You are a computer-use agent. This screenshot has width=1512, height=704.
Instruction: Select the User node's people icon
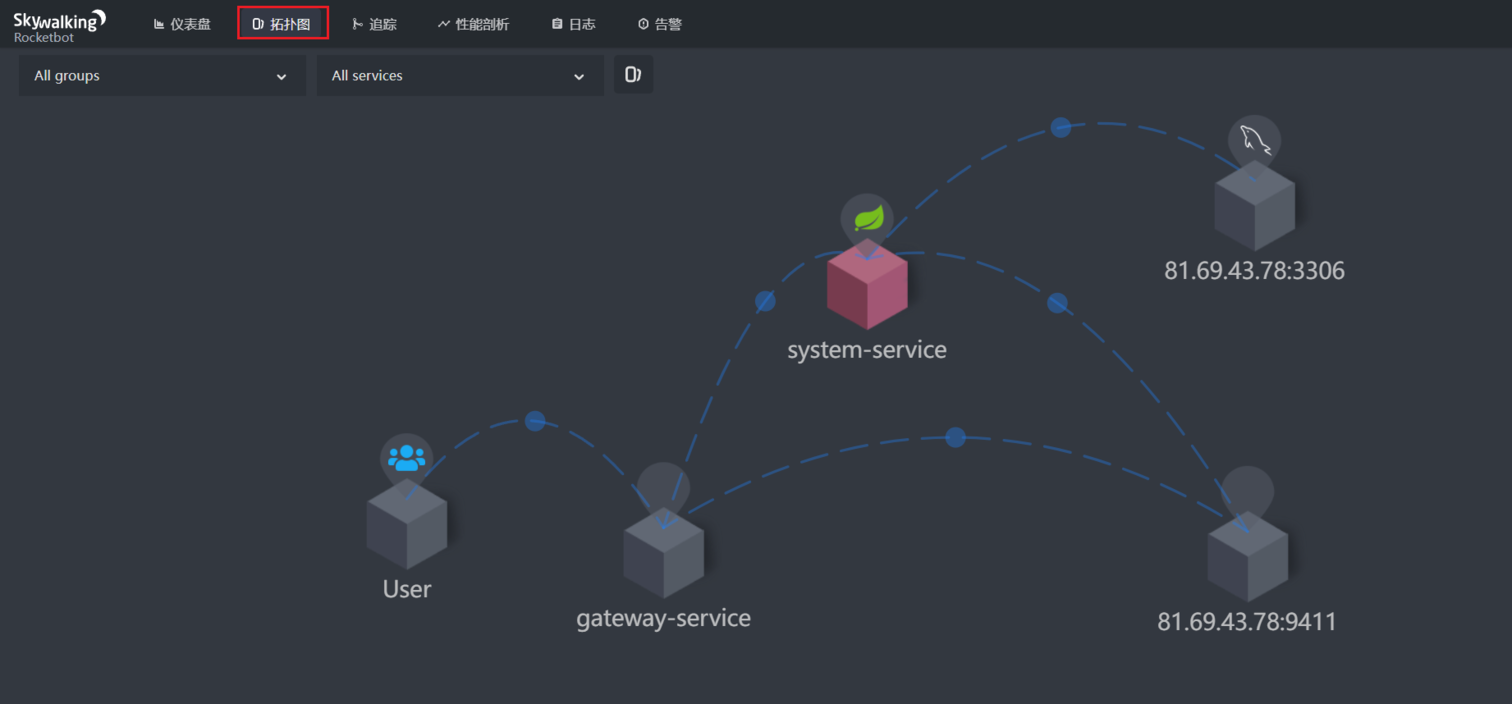click(407, 458)
